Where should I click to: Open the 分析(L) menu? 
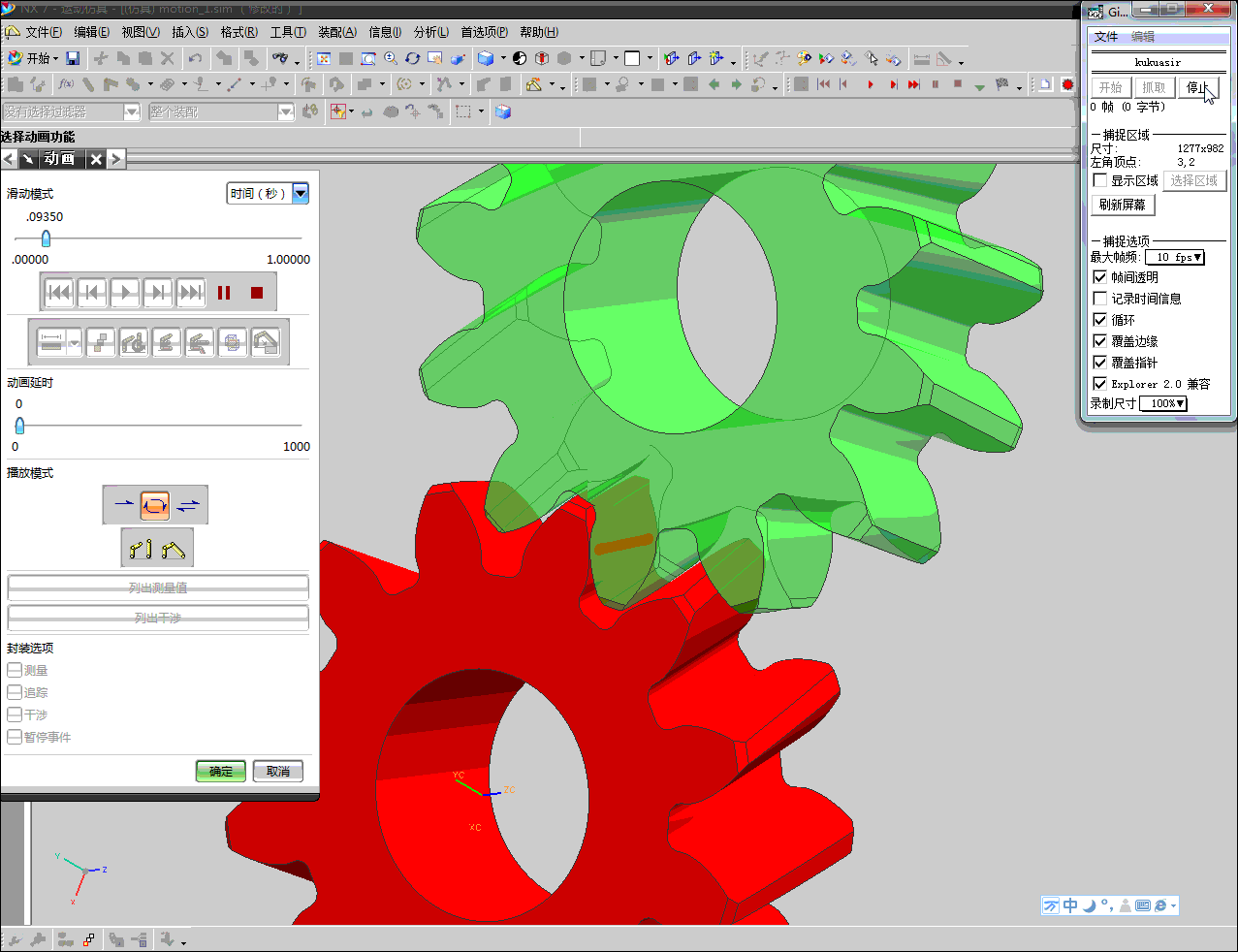(x=431, y=32)
